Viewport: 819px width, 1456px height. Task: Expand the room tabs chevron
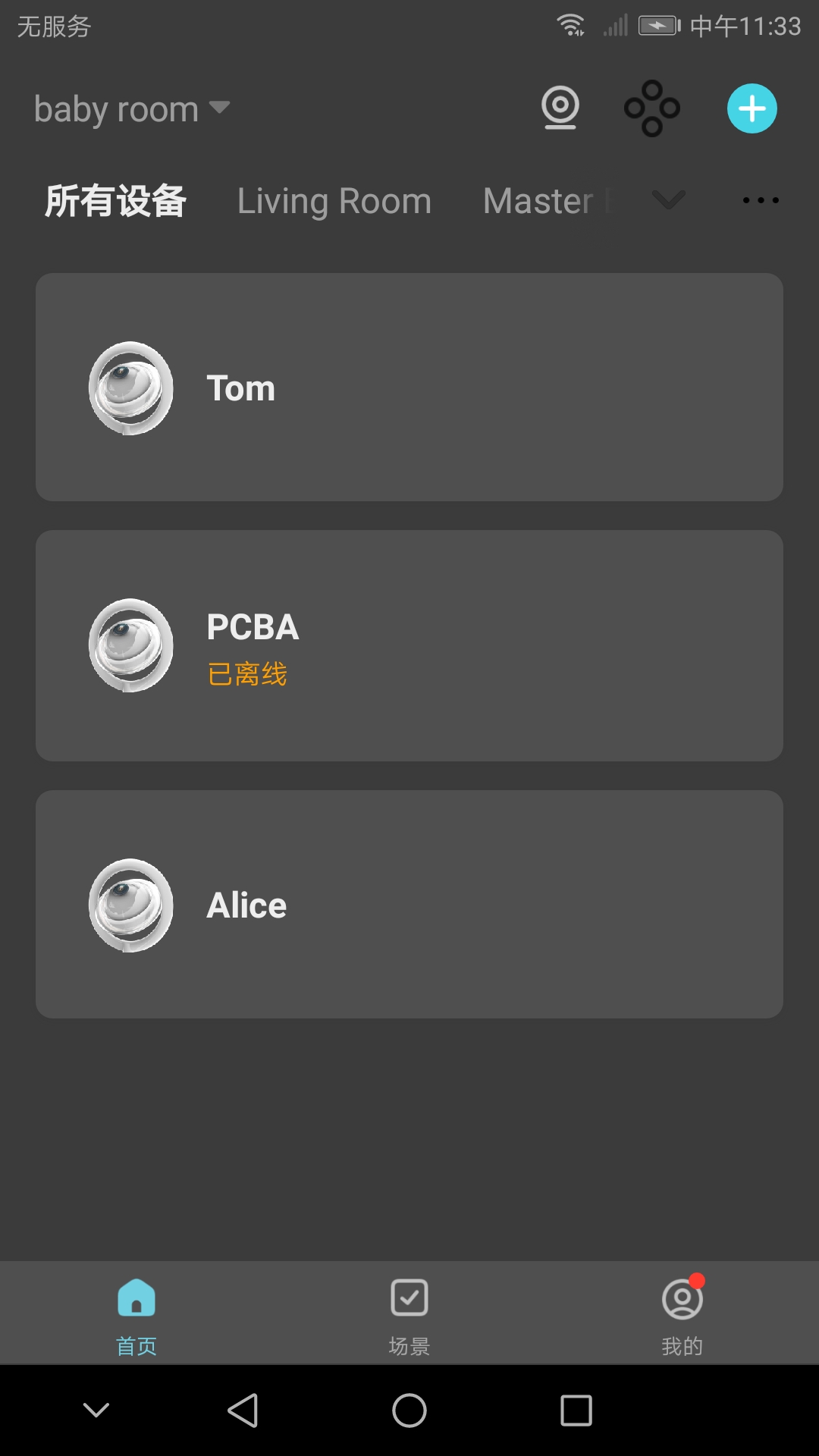(x=668, y=200)
